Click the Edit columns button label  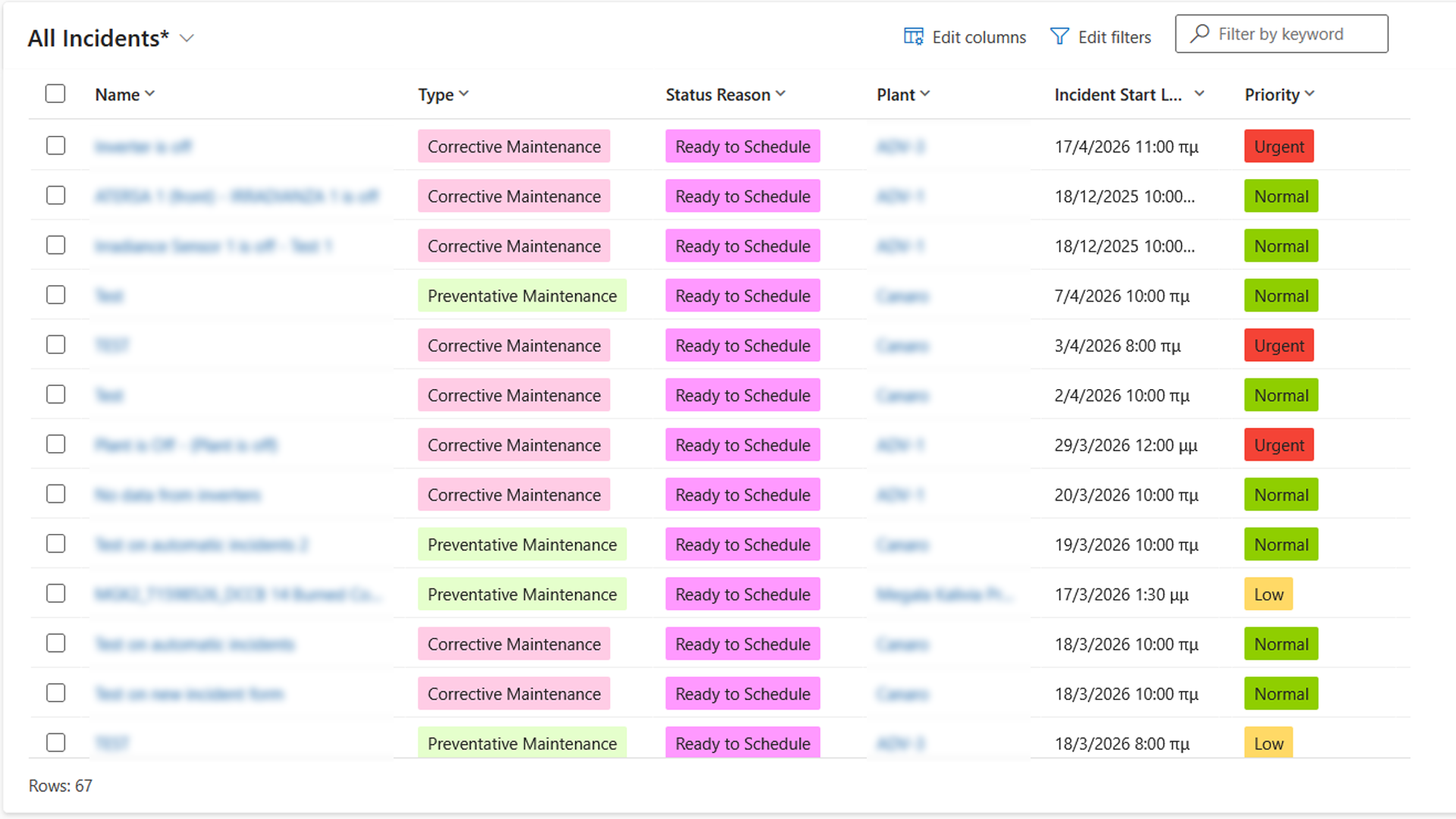point(979,37)
